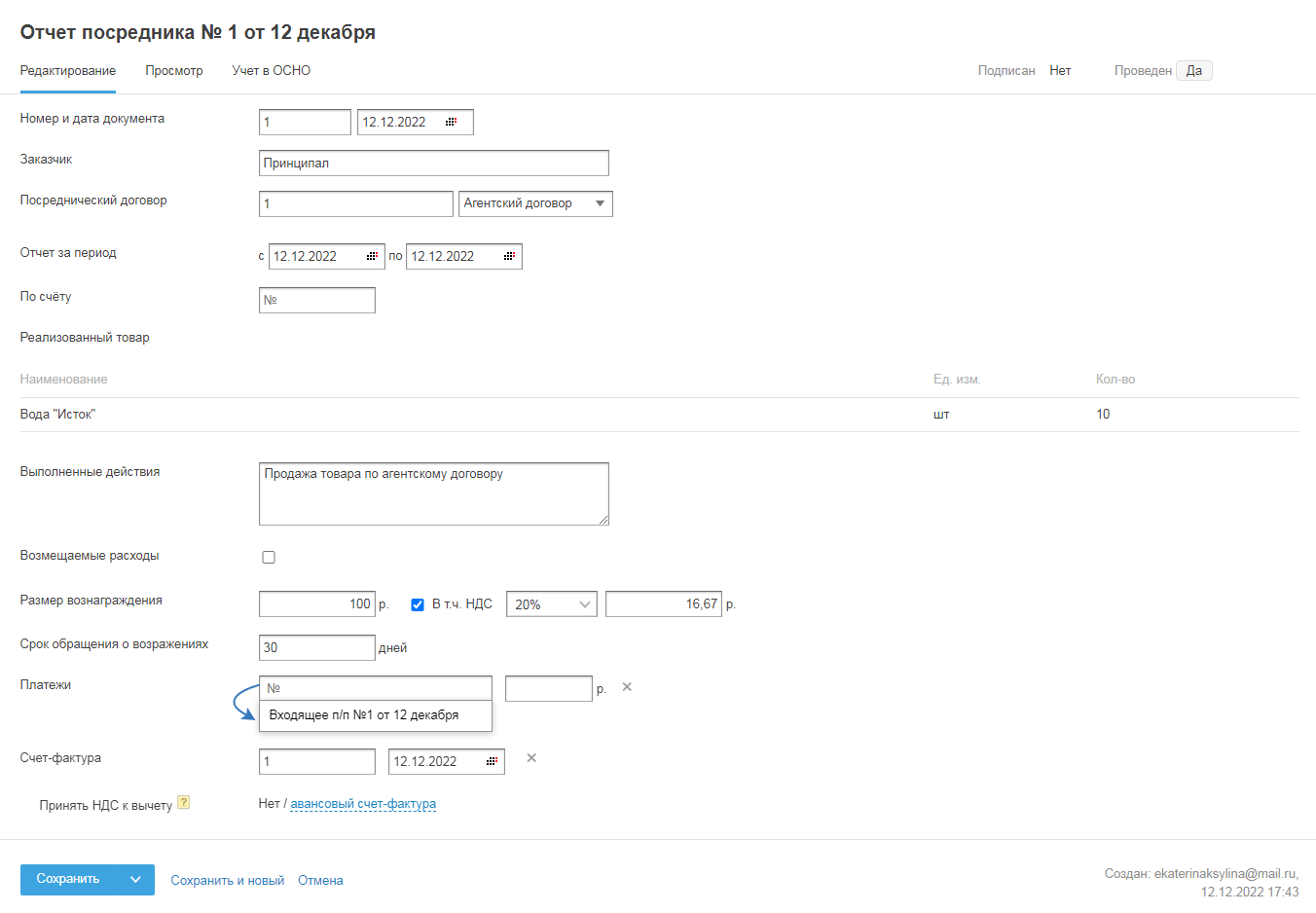Switch to the Просмотр tab

coord(174,71)
